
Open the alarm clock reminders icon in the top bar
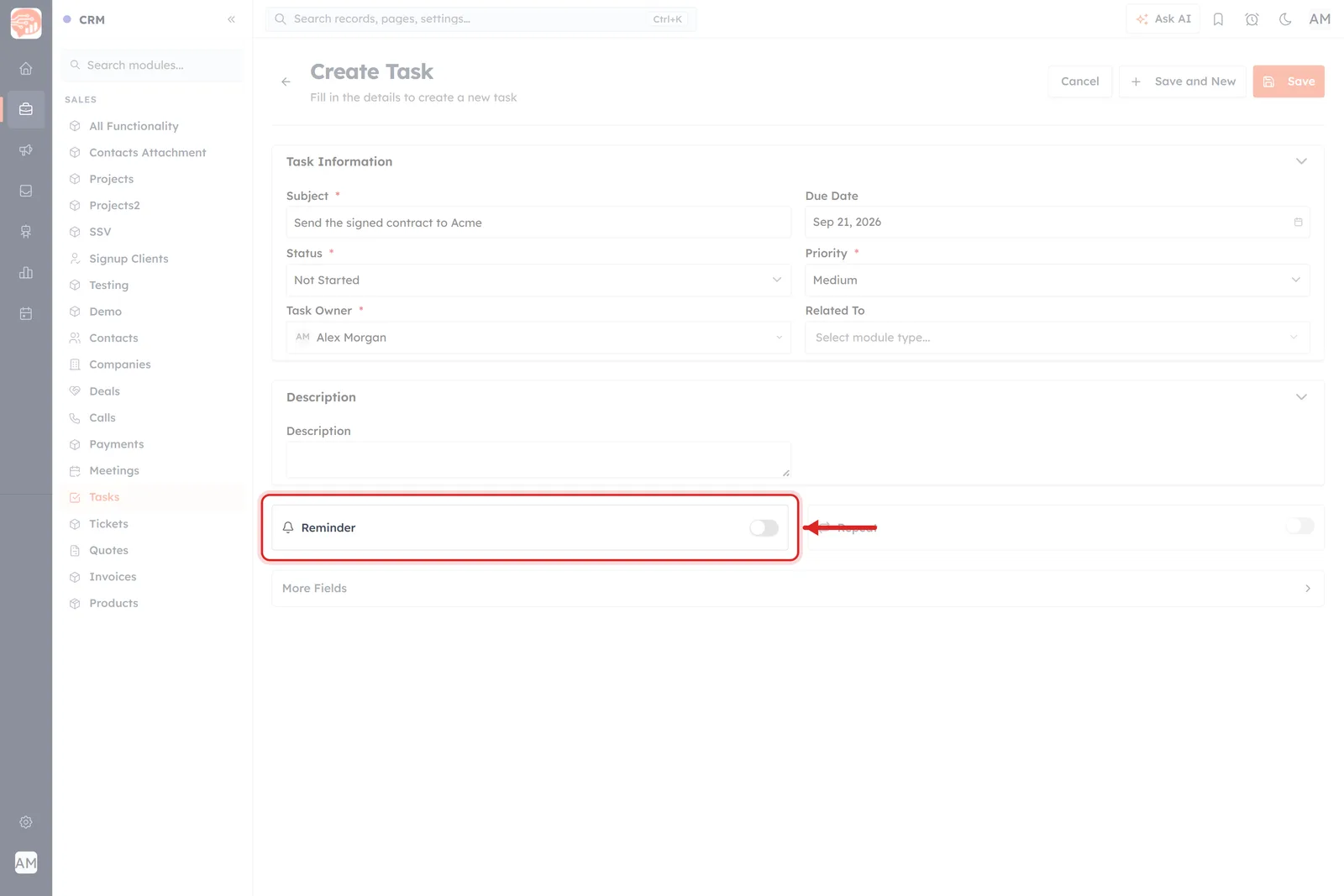(x=1252, y=19)
